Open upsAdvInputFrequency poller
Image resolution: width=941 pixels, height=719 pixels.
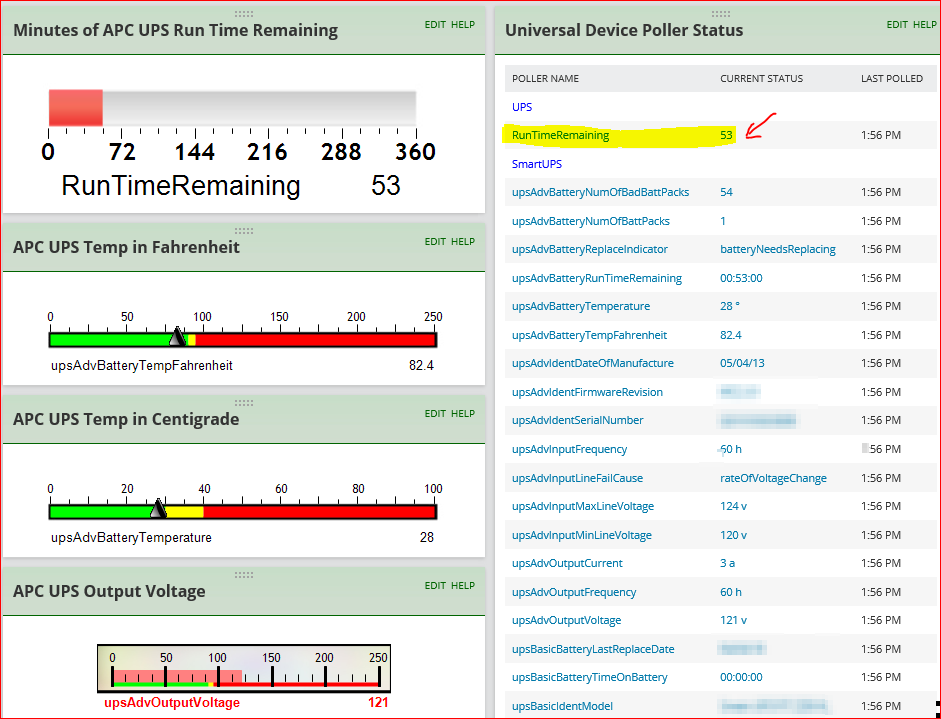(x=570, y=450)
